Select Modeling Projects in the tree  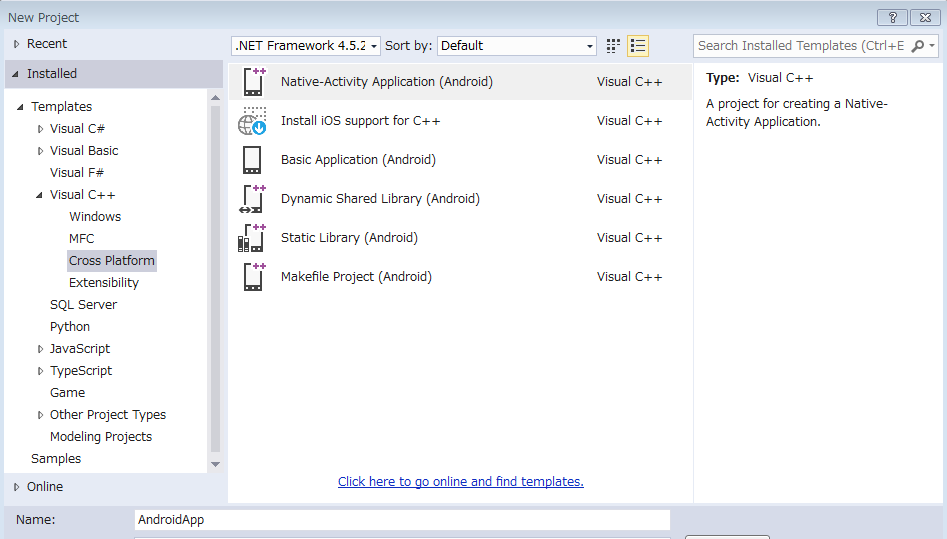pyautogui.click(x=101, y=437)
